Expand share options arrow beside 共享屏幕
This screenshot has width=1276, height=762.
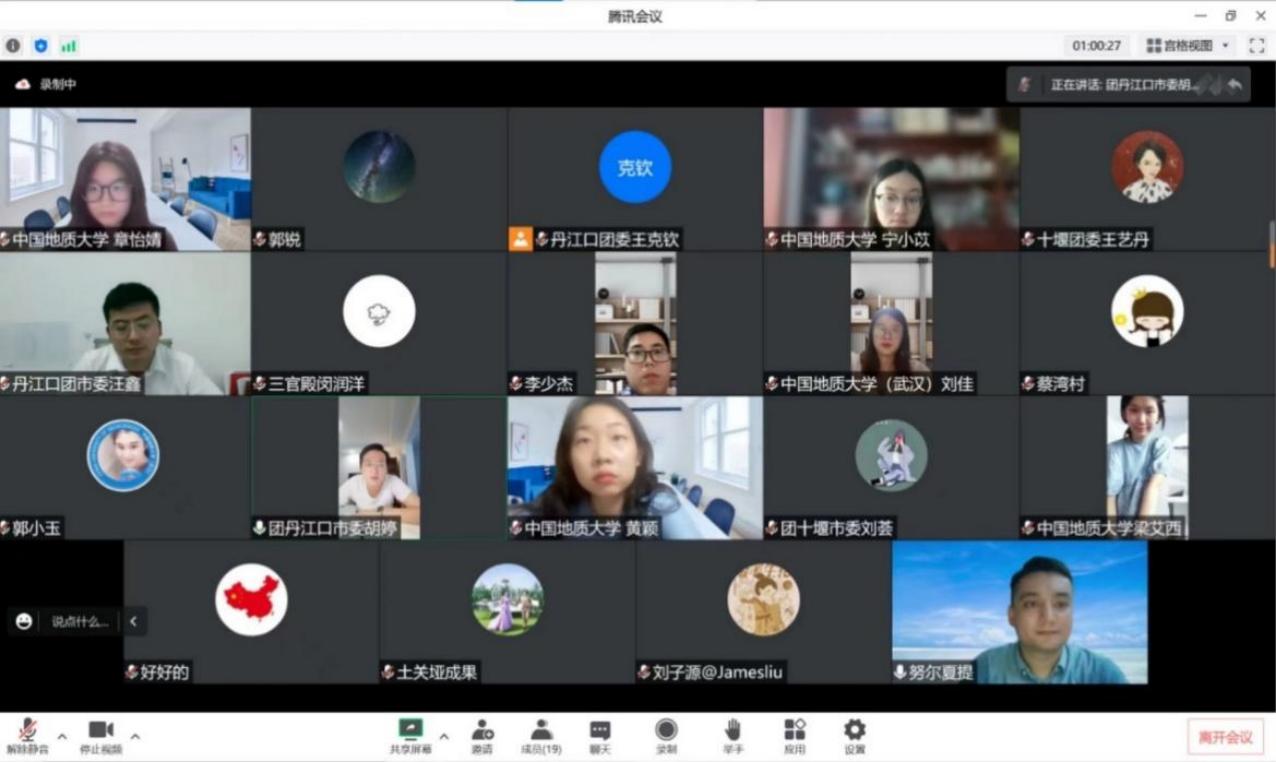(x=444, y=737)
